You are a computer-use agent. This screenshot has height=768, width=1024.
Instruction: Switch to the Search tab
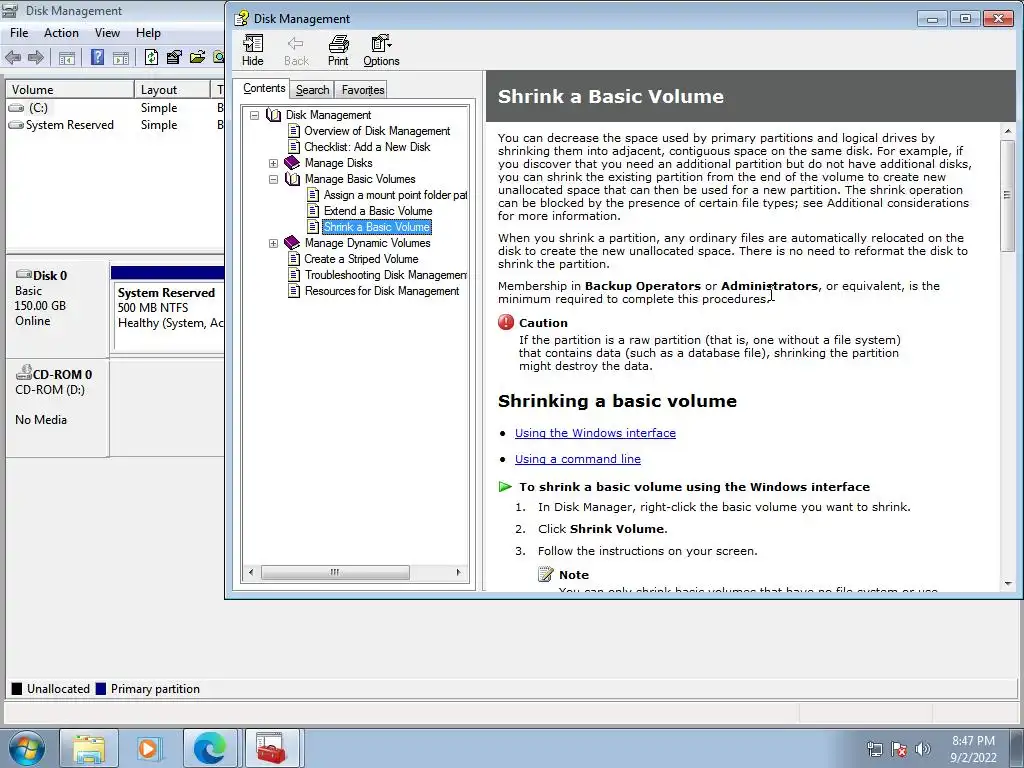point(312,89)
